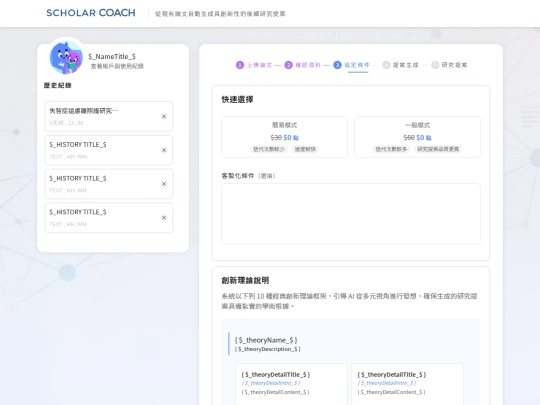The width and height of the screenshot is (540, 405).
Task: Click the $30 $0 點 price
Action: pyautogui.click(x=284, y=138)
